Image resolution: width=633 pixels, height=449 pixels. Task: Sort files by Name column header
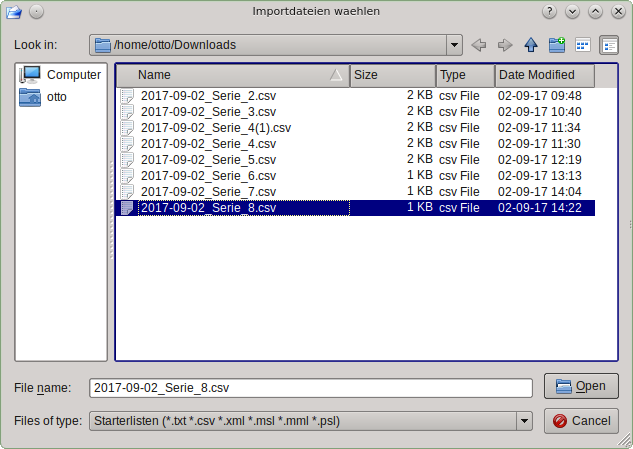point(232,75)
